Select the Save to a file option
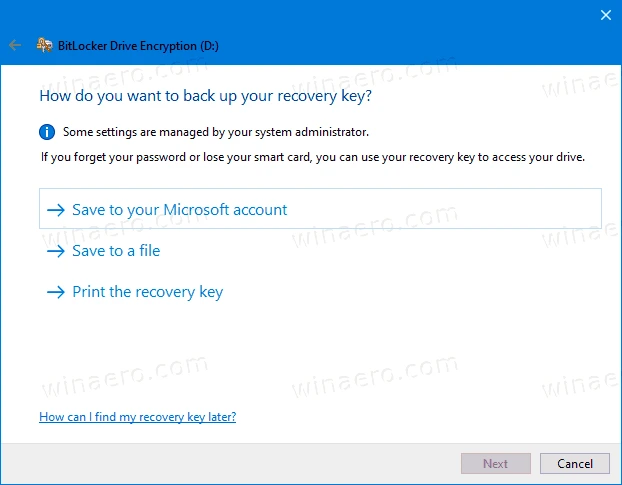 (116, 251)
